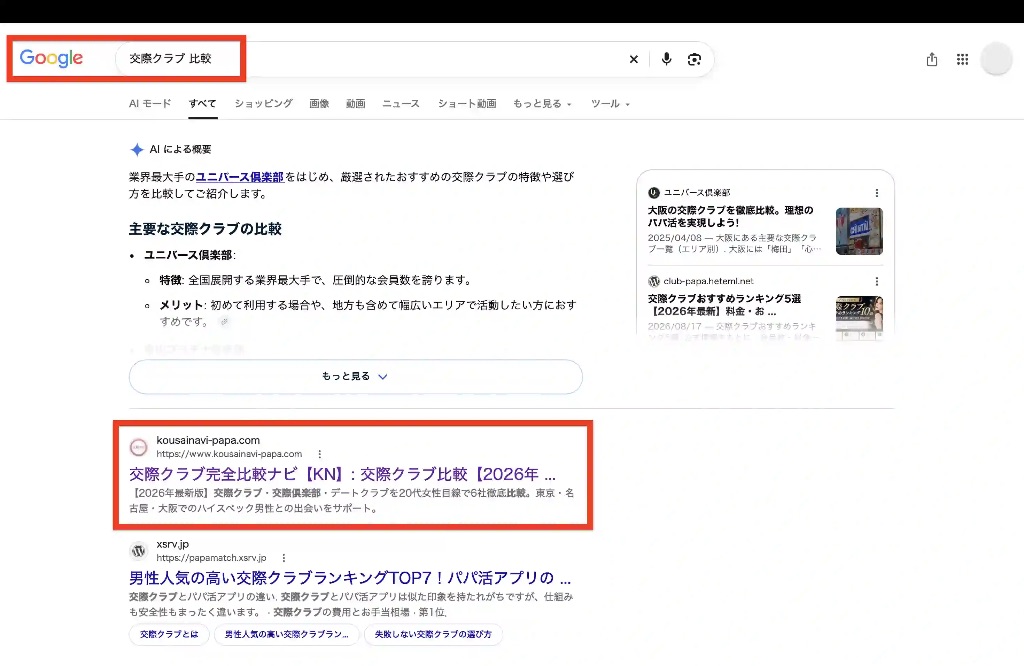Click the https://www.kousainavi-papa.com URL
The height and width of the screenshot is (666, 1024).
click(229, 454)
